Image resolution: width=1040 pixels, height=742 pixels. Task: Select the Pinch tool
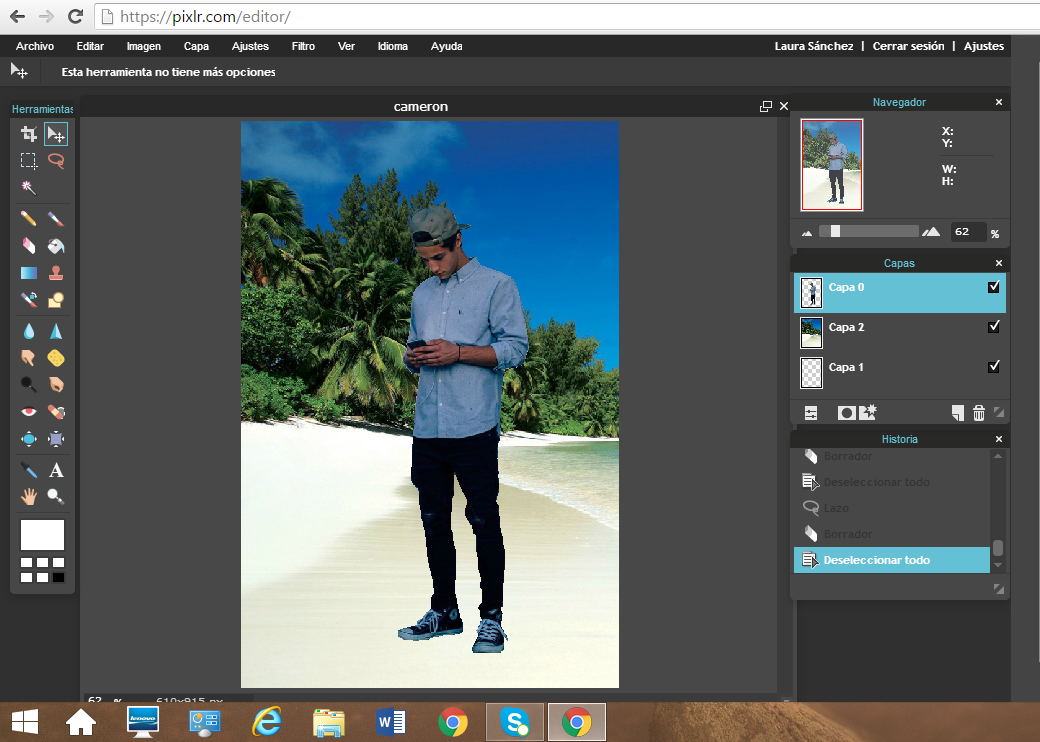tap(56, 439)
